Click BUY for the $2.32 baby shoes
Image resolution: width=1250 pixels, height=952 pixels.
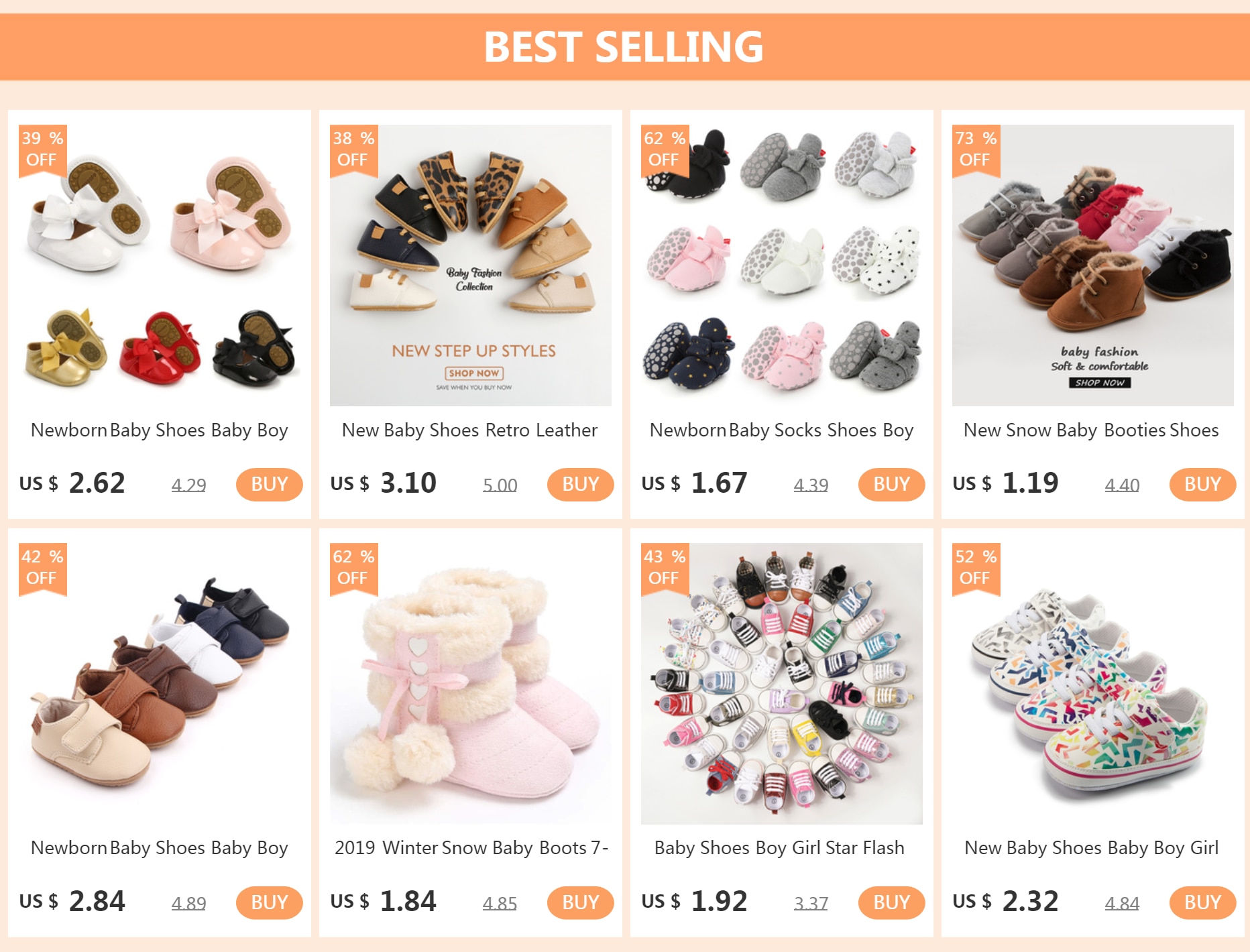click(1202, 902)
